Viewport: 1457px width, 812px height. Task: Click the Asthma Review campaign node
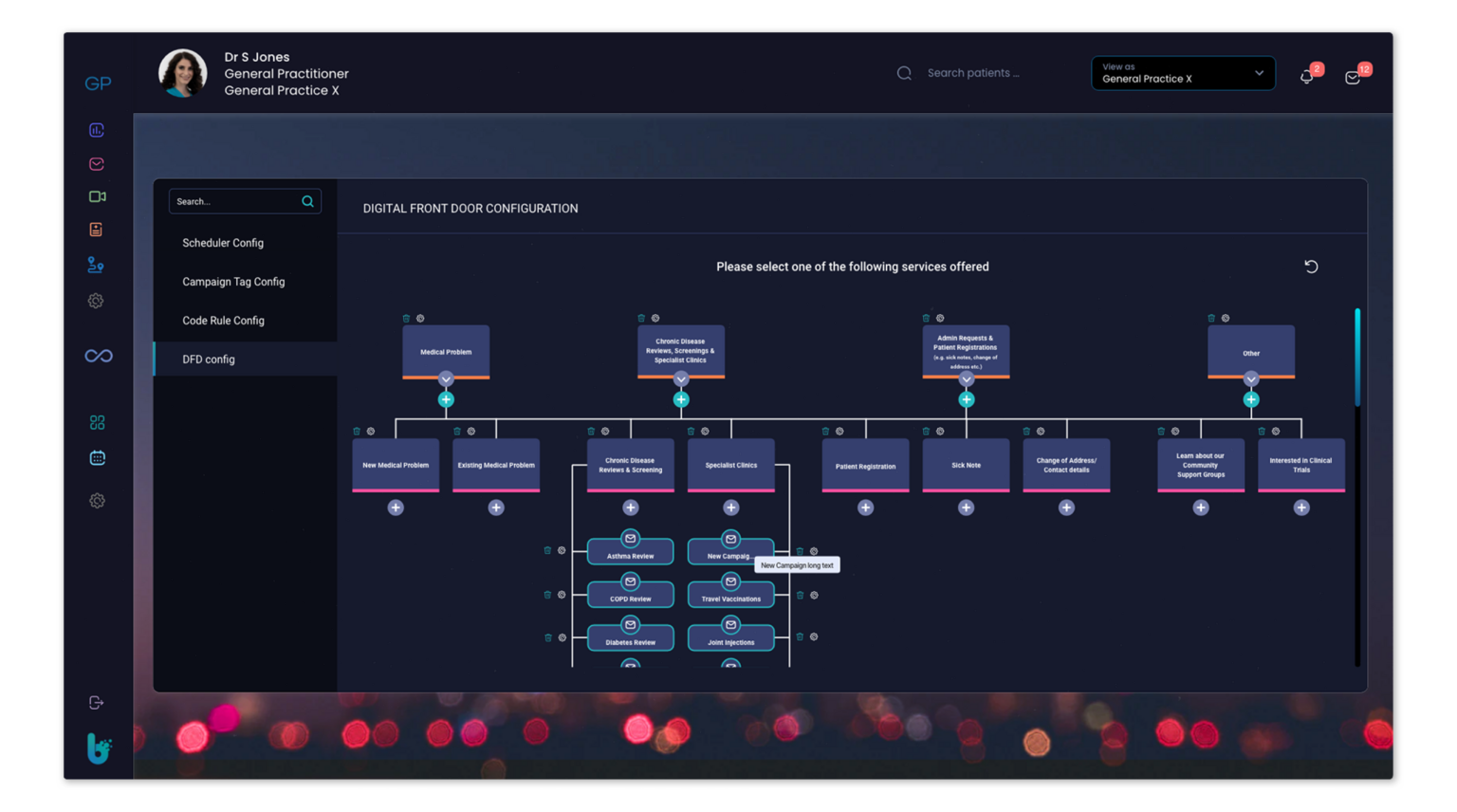tap(630, 553)
